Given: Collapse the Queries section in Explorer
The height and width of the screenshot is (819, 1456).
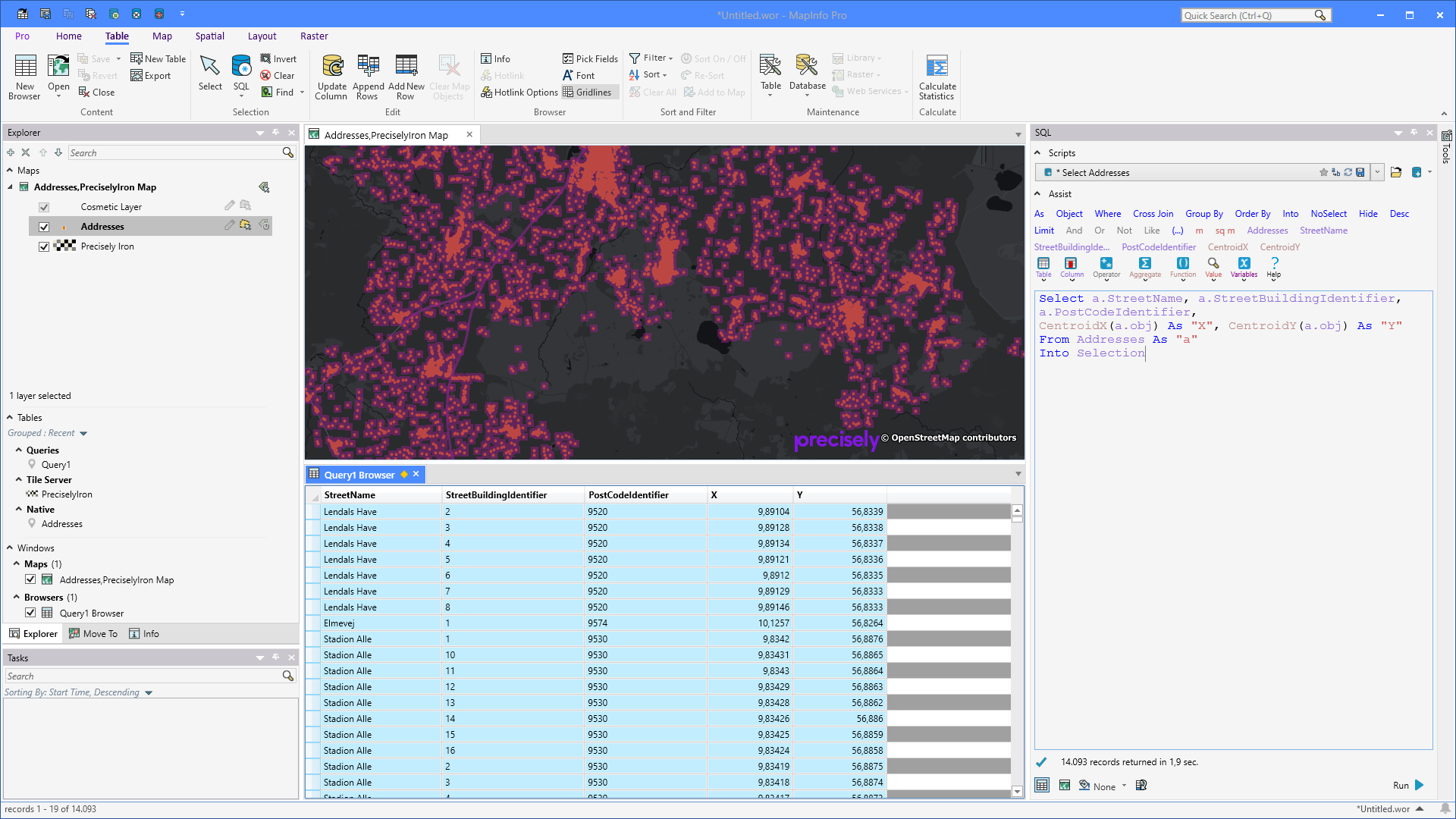Looking at the screenshot, I should click(19, 450).
